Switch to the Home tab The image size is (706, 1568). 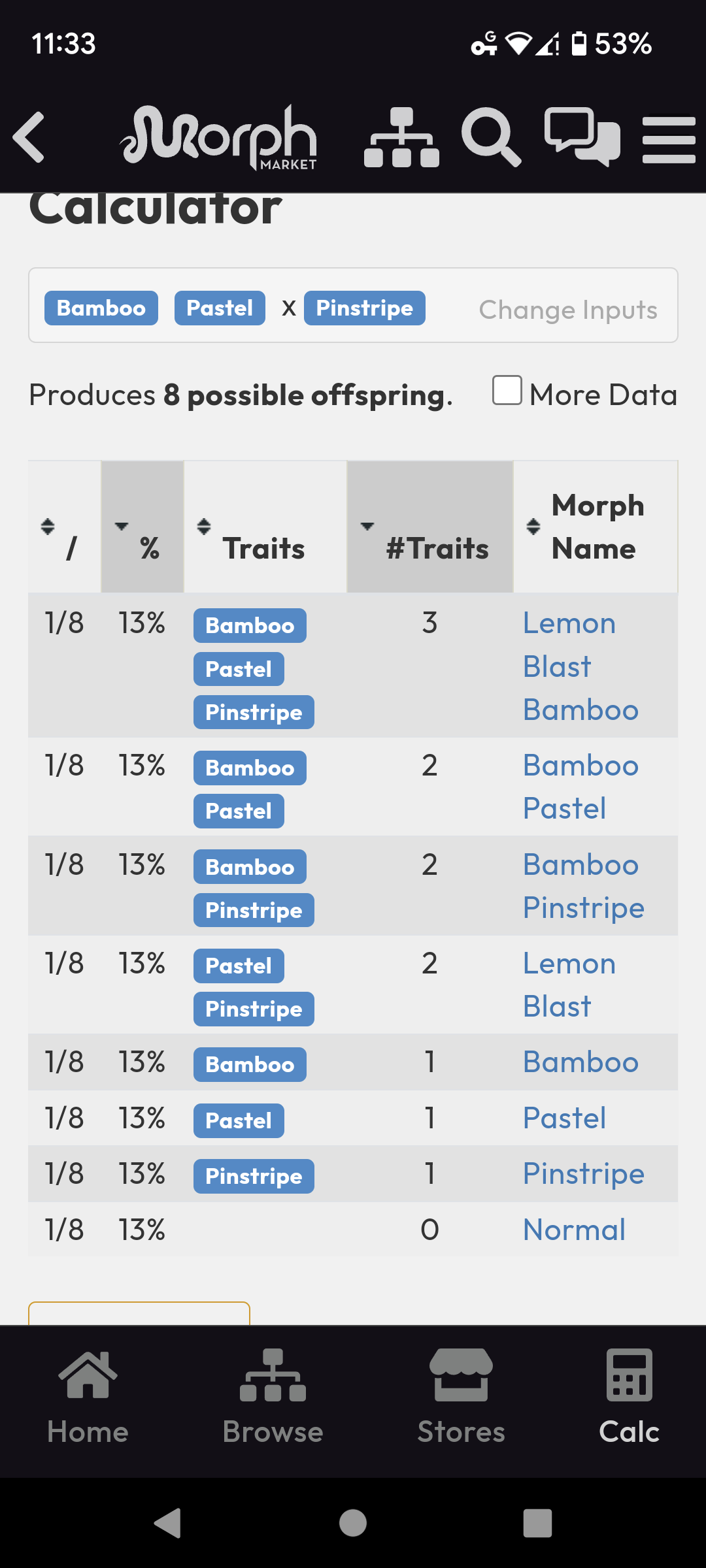pyautogui.click(x=88, y=1397)
